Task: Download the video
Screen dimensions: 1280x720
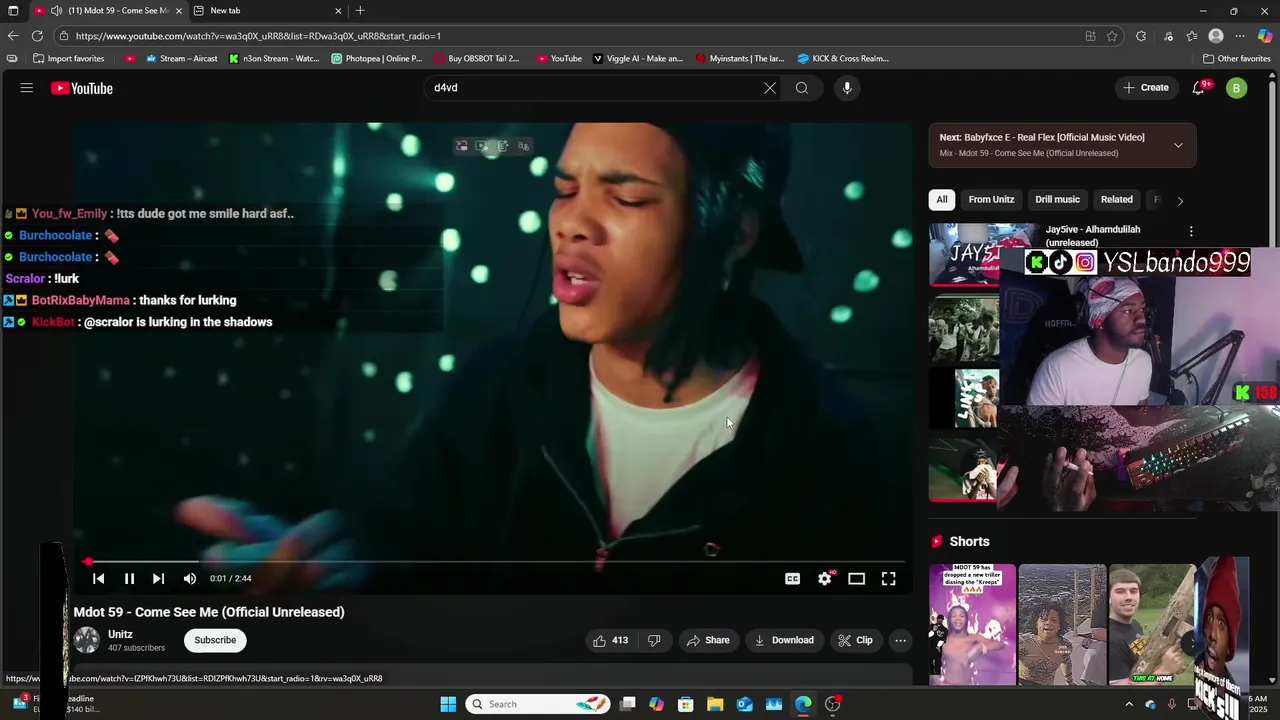Action: pos(784,640)
